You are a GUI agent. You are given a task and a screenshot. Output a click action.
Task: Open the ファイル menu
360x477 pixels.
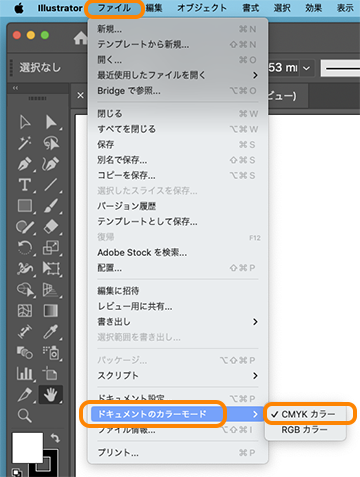[x=114, y=8]
